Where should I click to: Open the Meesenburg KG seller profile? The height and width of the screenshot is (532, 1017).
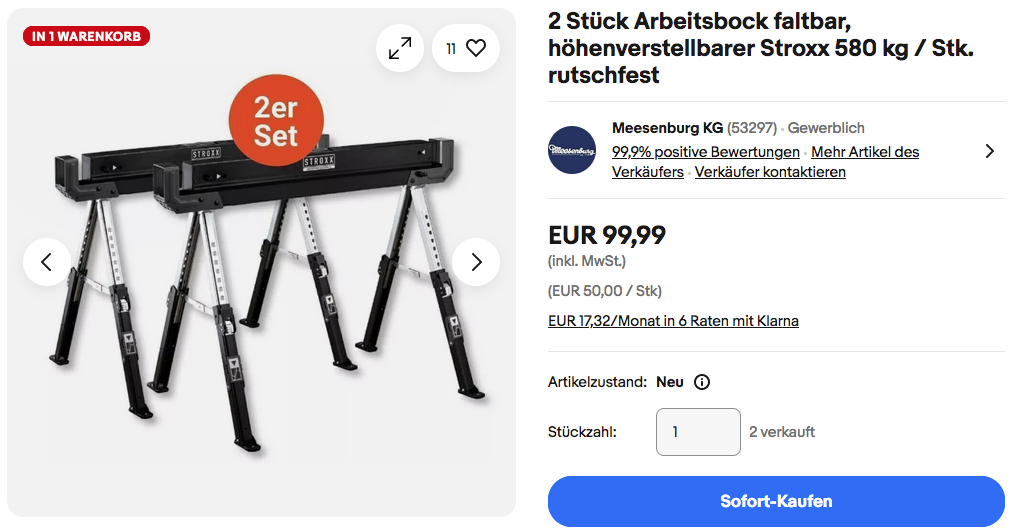[667, 128]
